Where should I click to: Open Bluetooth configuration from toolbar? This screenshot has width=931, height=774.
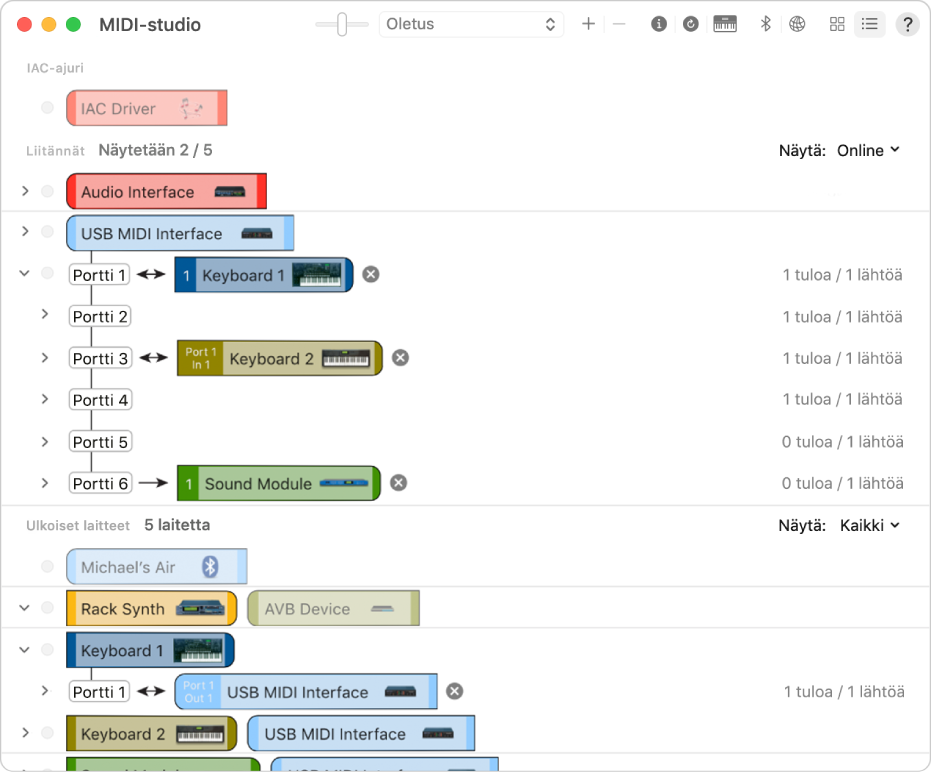[765, 24]
